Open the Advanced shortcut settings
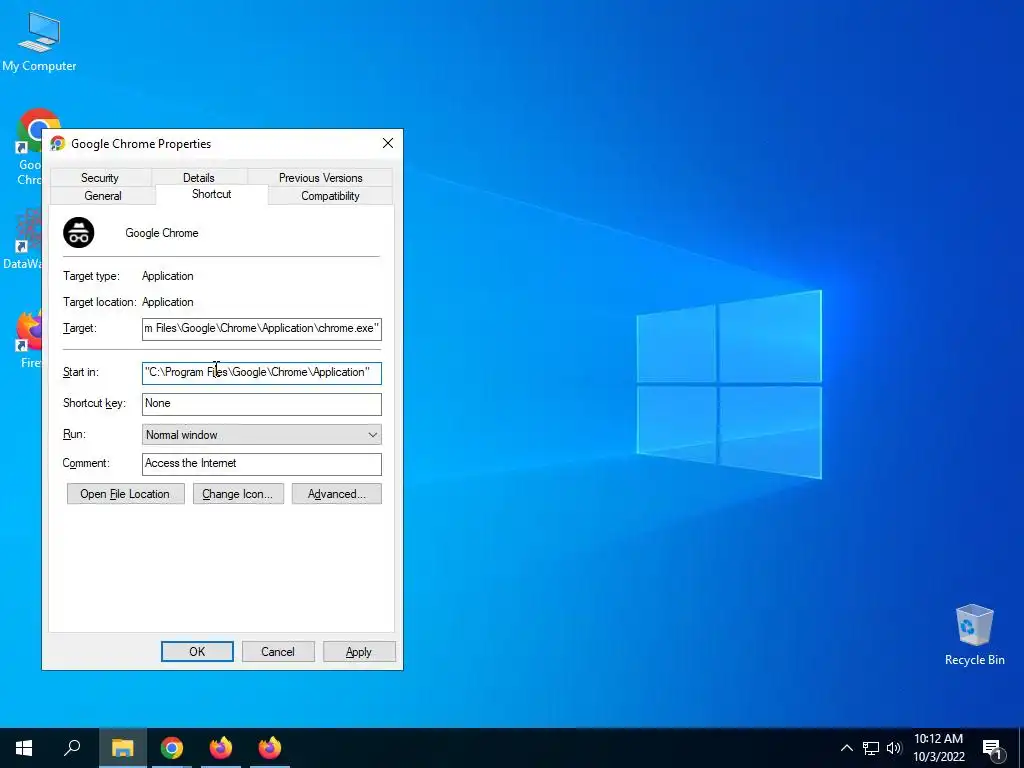The width and height of the screenshot is (1024, 768). click(337, 494)
